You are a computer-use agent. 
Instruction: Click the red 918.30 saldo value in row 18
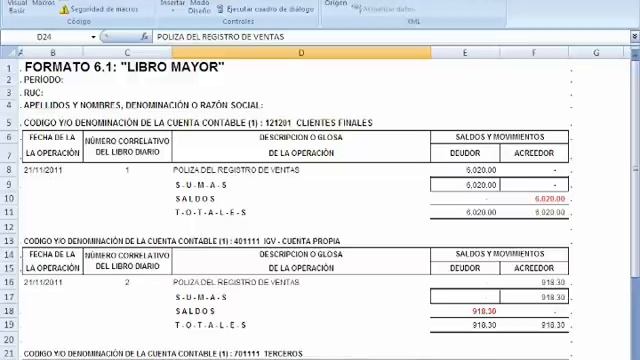484,311
